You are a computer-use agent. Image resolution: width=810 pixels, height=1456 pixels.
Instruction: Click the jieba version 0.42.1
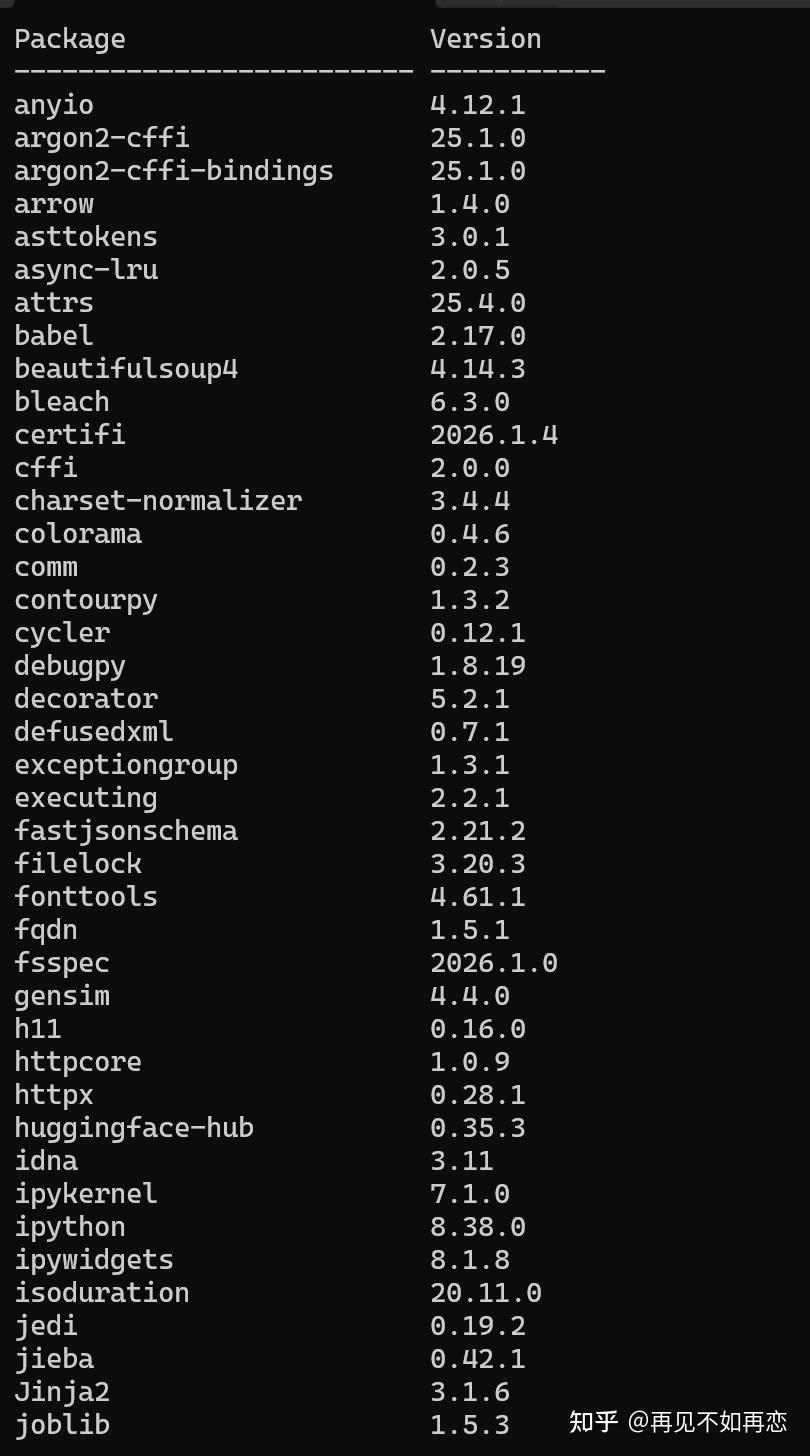478,1359
